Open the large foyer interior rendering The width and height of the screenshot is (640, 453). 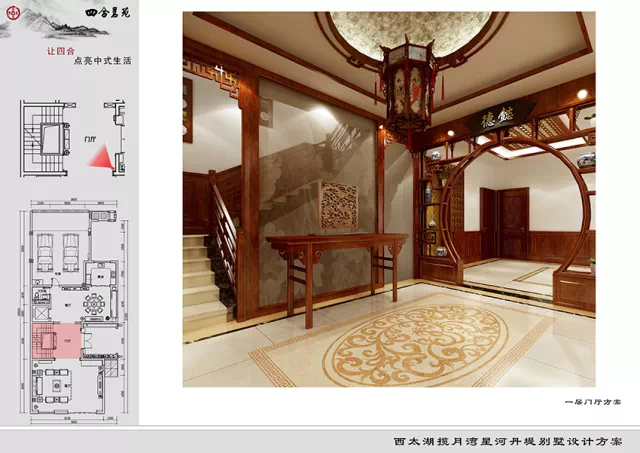389,199
